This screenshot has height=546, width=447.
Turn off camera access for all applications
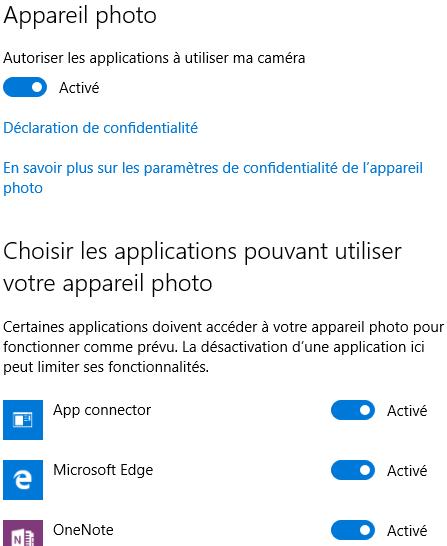click(25, 87)
